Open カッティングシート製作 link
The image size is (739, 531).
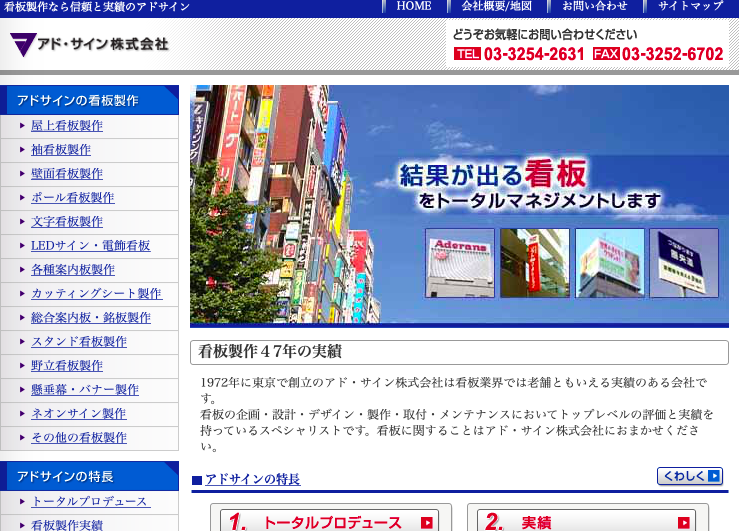[97, 294]
